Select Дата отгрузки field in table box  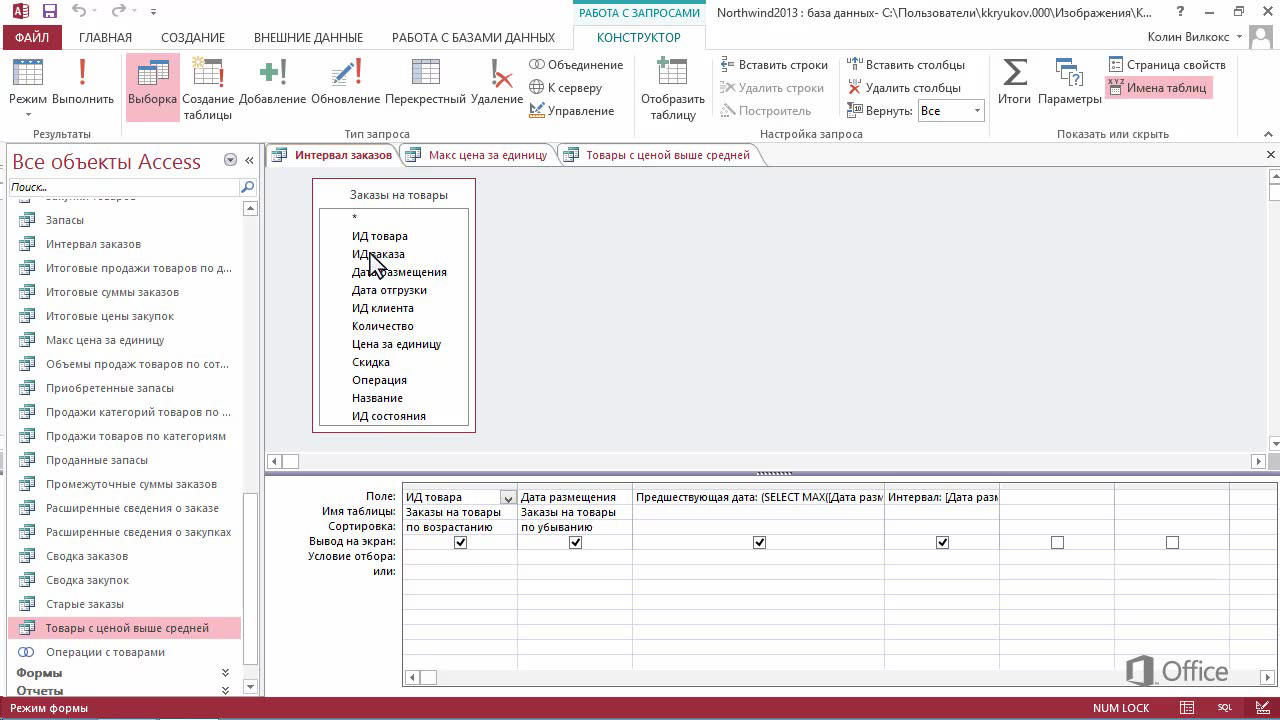point(389,290)
